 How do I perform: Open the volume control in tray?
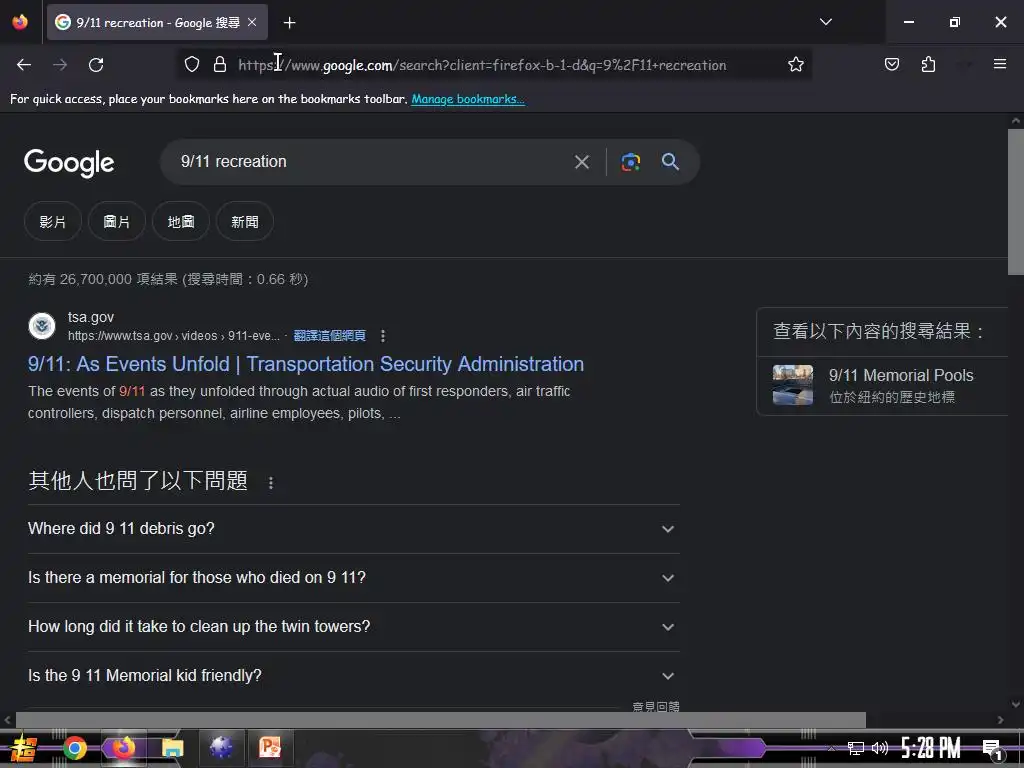click(x=880, y=748)
